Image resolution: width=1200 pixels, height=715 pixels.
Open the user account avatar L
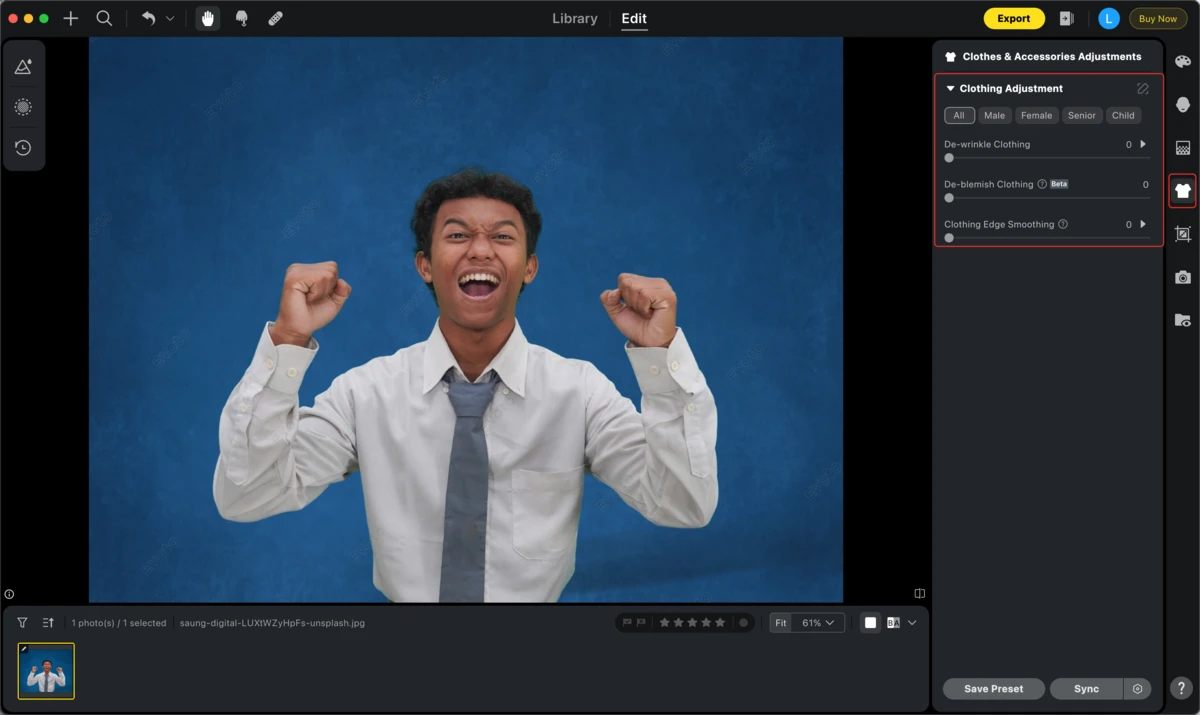coord(1108,18)
